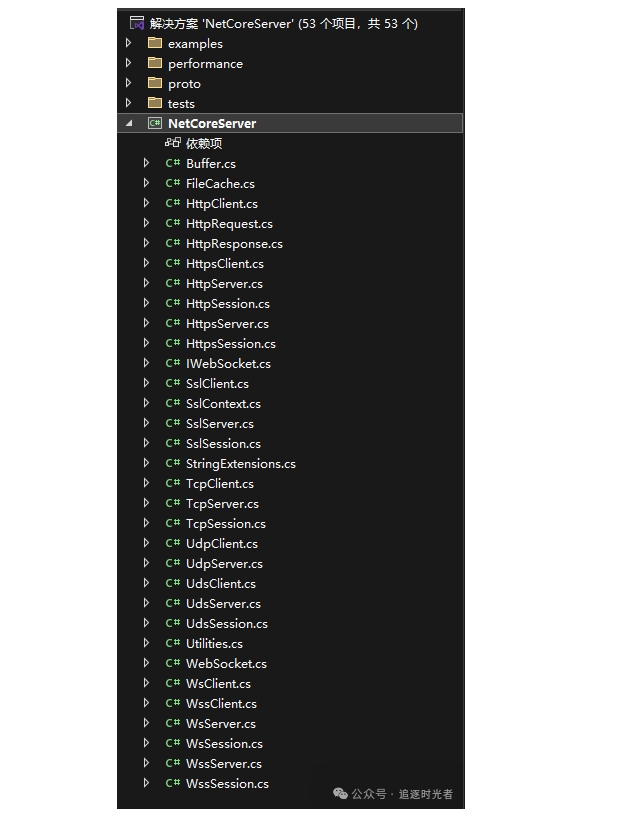The image size is (626, 820).
Task: Click the NetCoreServer C# project icon
Action: (154, 123)
